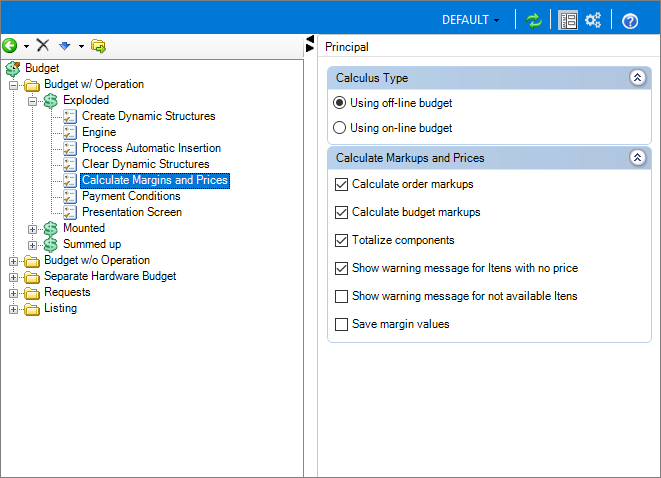The height and width of the screenshot is (478, 661).
Task: Select Process Automatic Insertion label
Action: 151,148
